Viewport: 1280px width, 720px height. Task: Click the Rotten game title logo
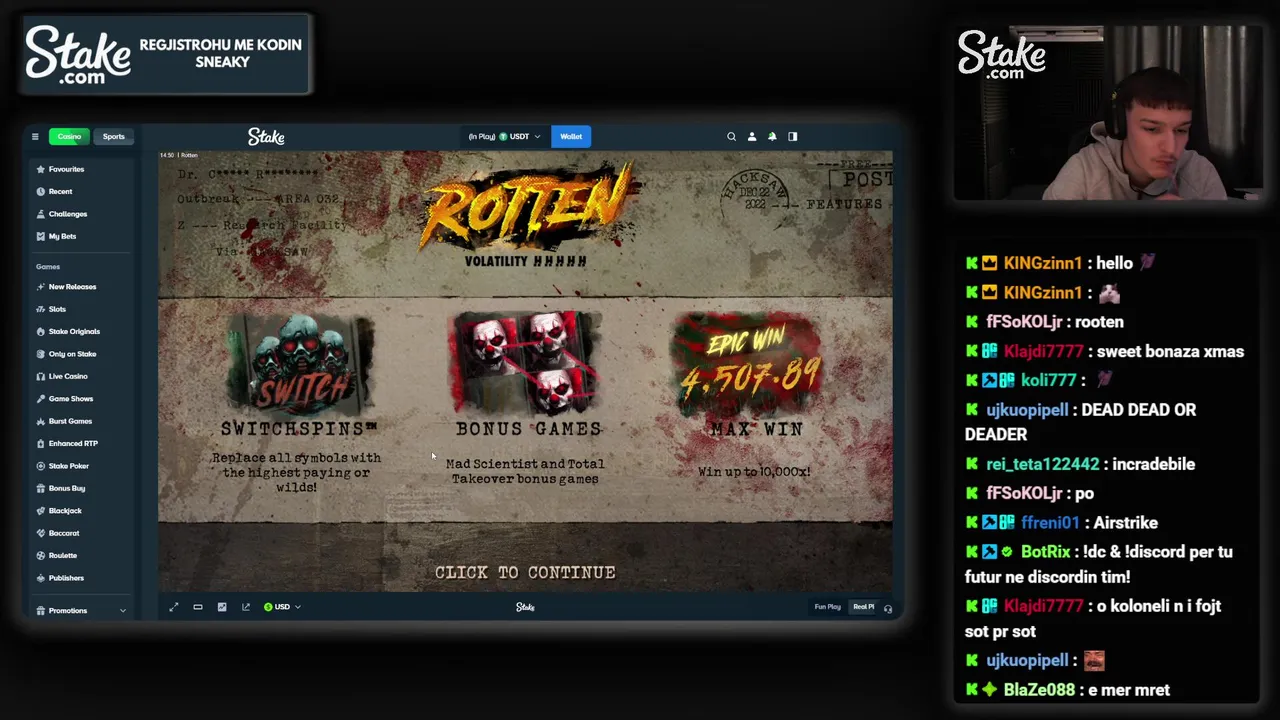(527, 206)
